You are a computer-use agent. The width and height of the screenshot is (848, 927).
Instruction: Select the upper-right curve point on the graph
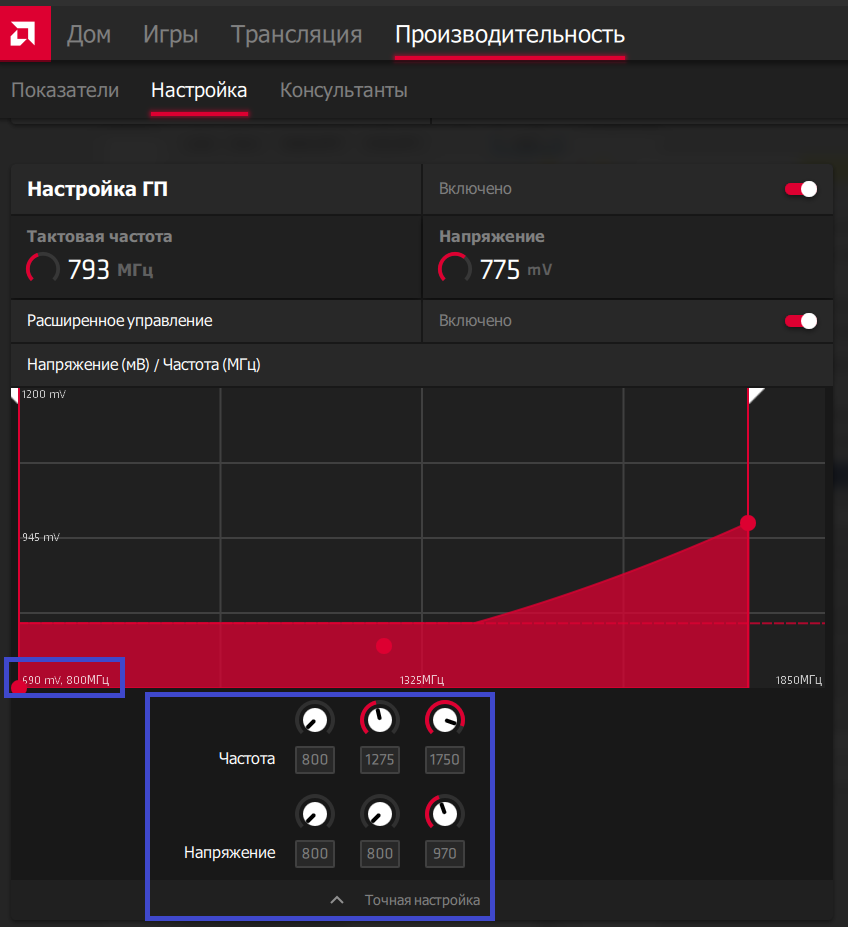click(x=748, y=523)
